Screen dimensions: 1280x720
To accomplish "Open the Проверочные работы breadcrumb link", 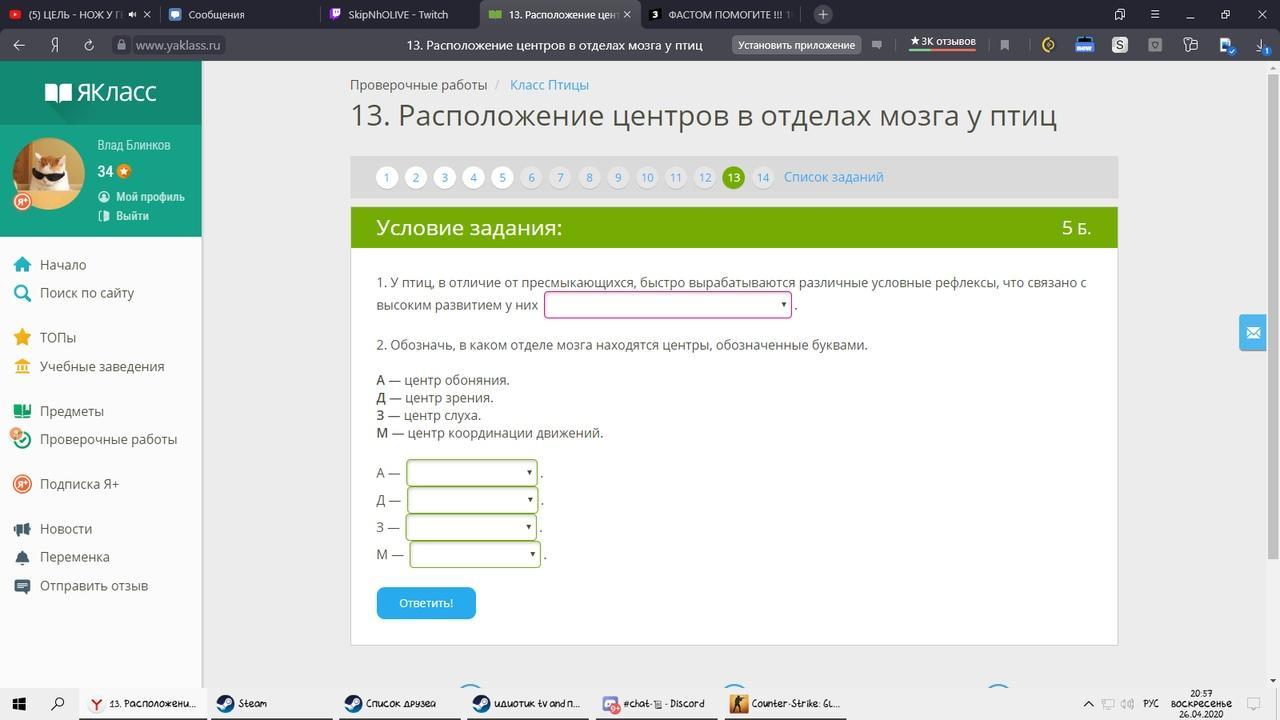I will pyautogui.click(x=418, y=85).
